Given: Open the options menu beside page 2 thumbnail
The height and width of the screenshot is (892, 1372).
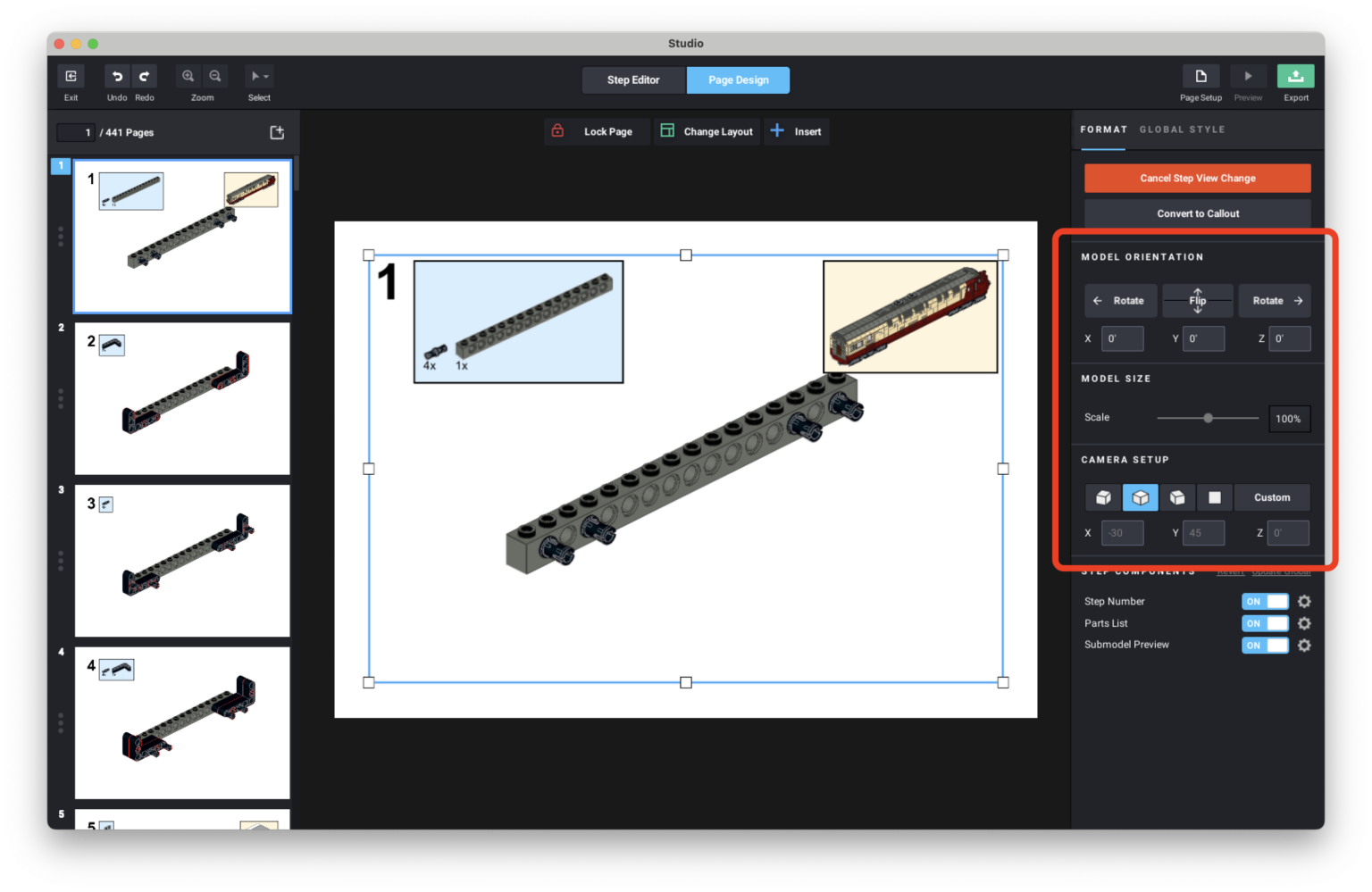Looking at the screenshot, I should tap(60, 399).
